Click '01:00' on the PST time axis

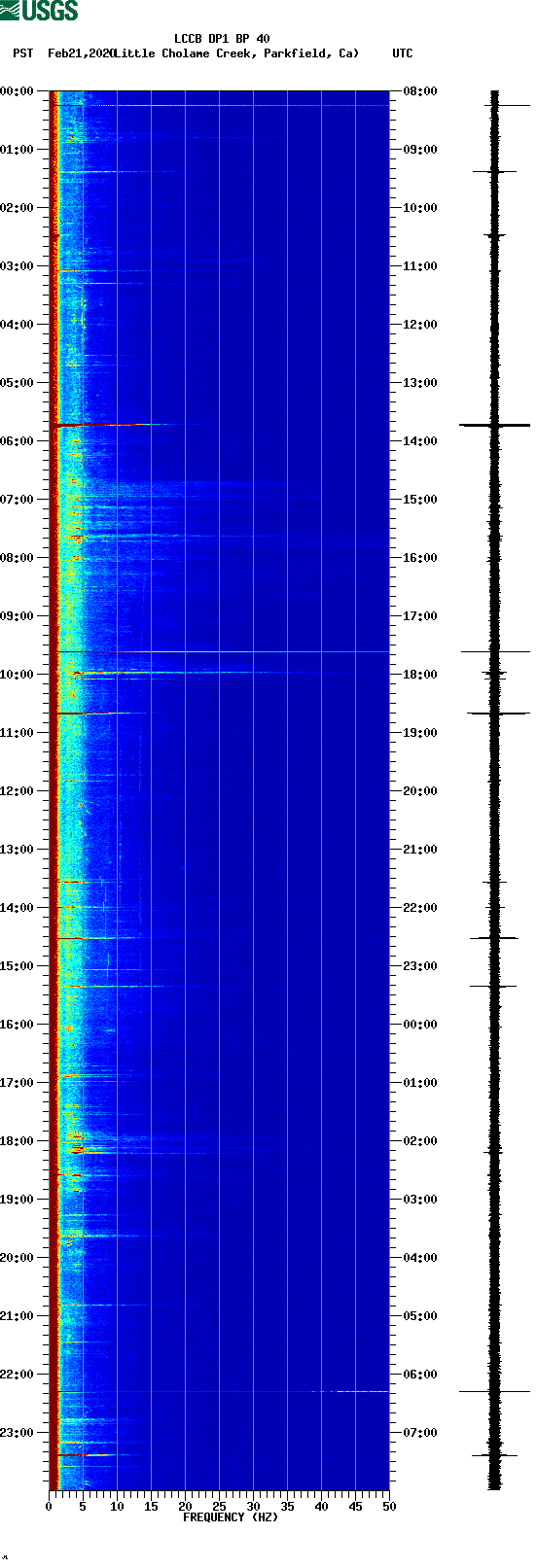click(x=18, y=150)
